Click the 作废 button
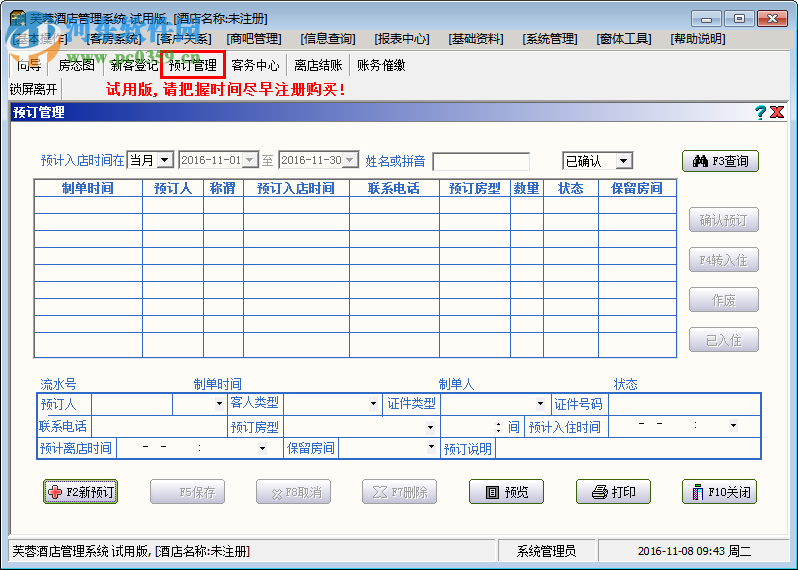The height and width of the screenshot is (570, 798). pos(724,300)
